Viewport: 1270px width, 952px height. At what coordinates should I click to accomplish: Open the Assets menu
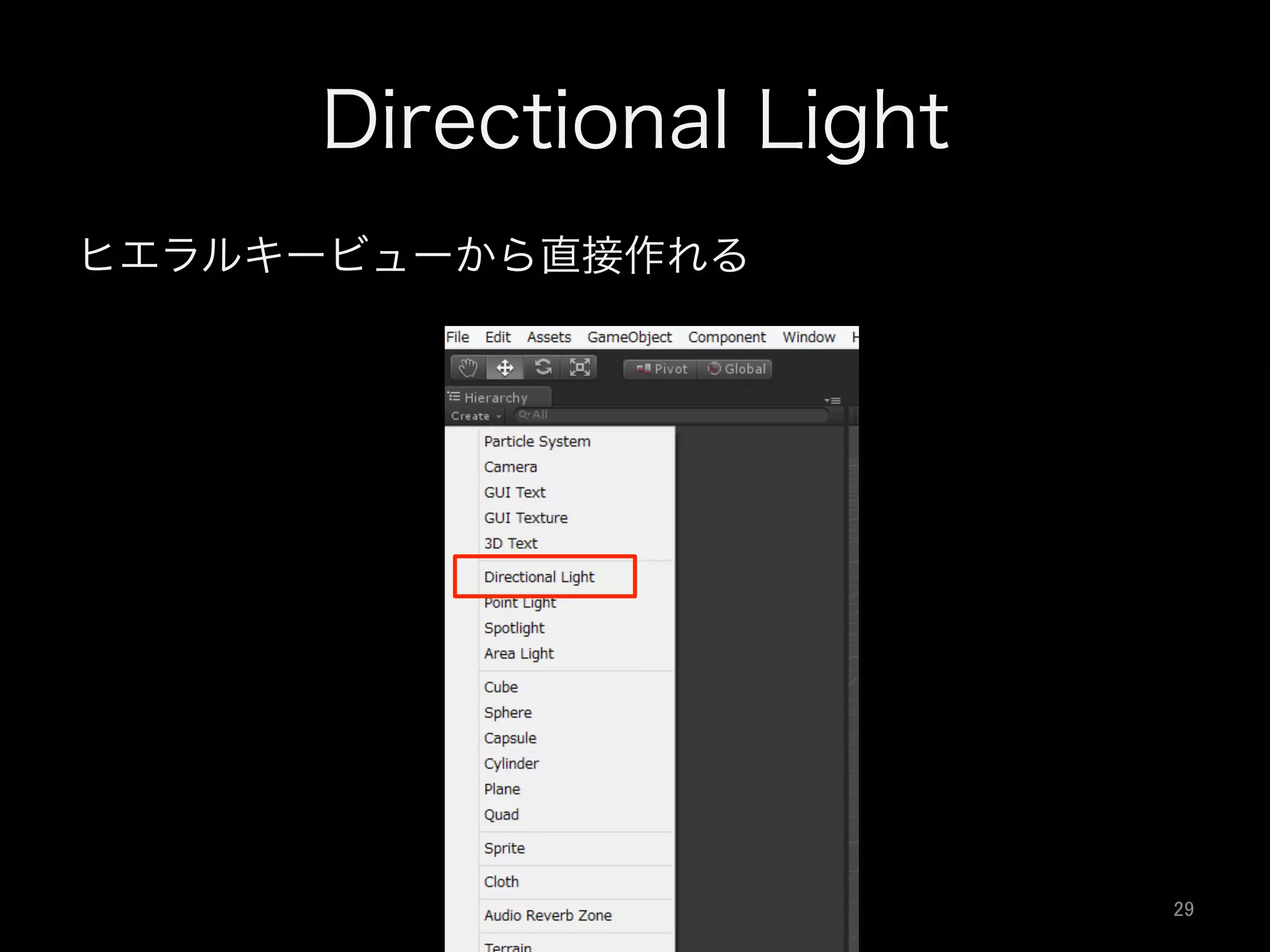pyautogui.click(x=549, y=337)
